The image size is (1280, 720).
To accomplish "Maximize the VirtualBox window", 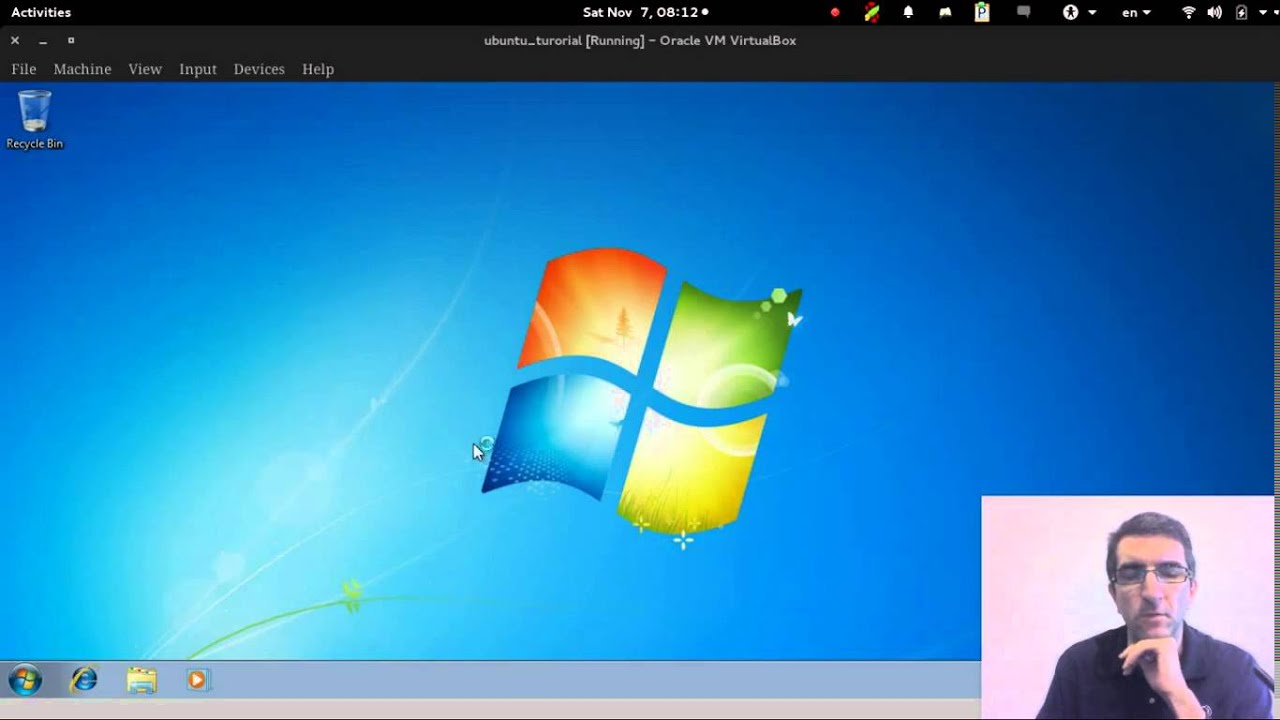I will (x=71, y=40).
